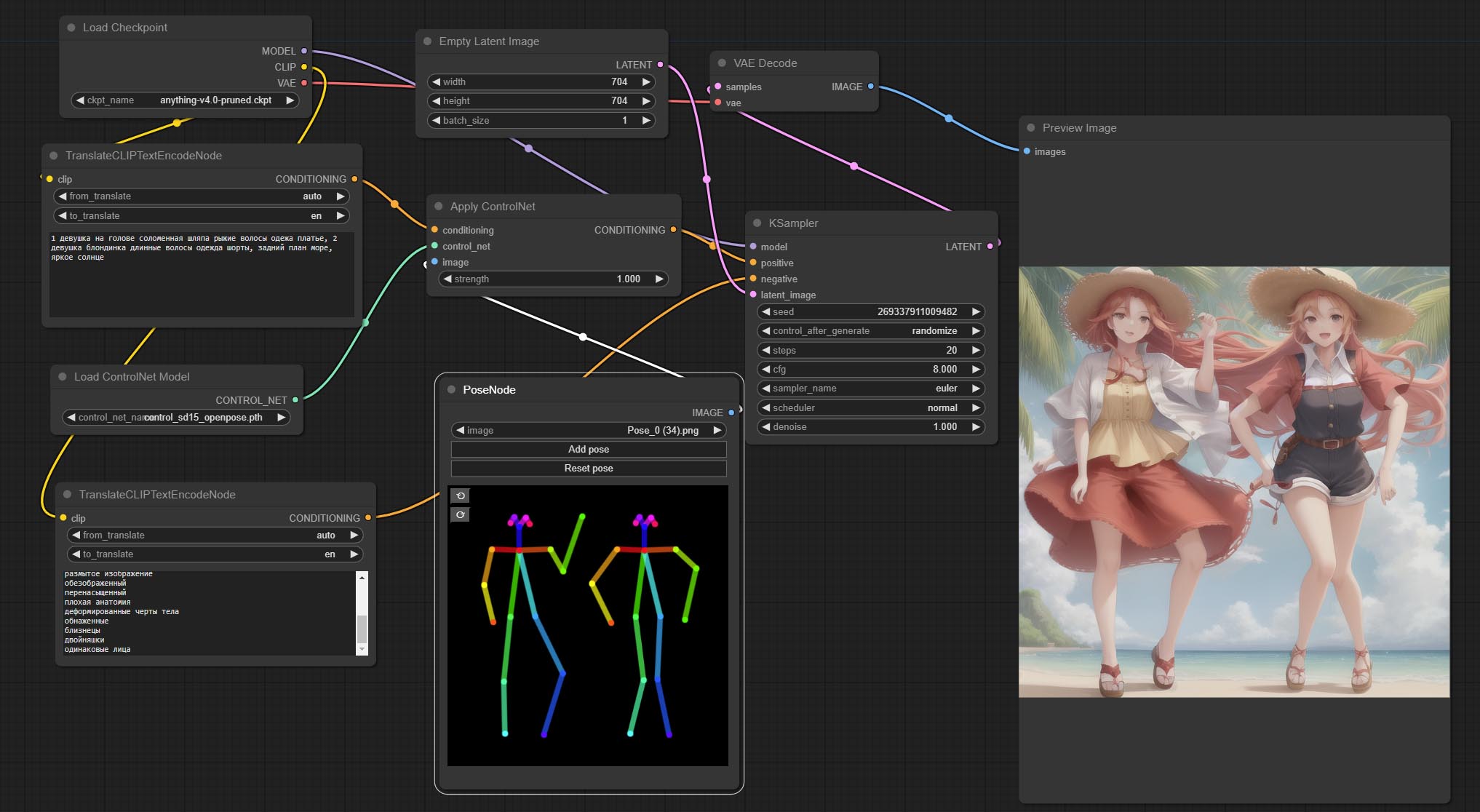The image size is (1480, 812).
Task: Click the right arrow on batch_size
Action: tap(645, 120)
